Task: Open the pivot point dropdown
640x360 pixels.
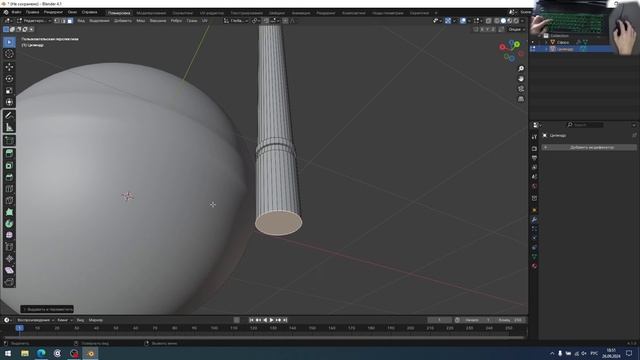Action: [256, 20]
